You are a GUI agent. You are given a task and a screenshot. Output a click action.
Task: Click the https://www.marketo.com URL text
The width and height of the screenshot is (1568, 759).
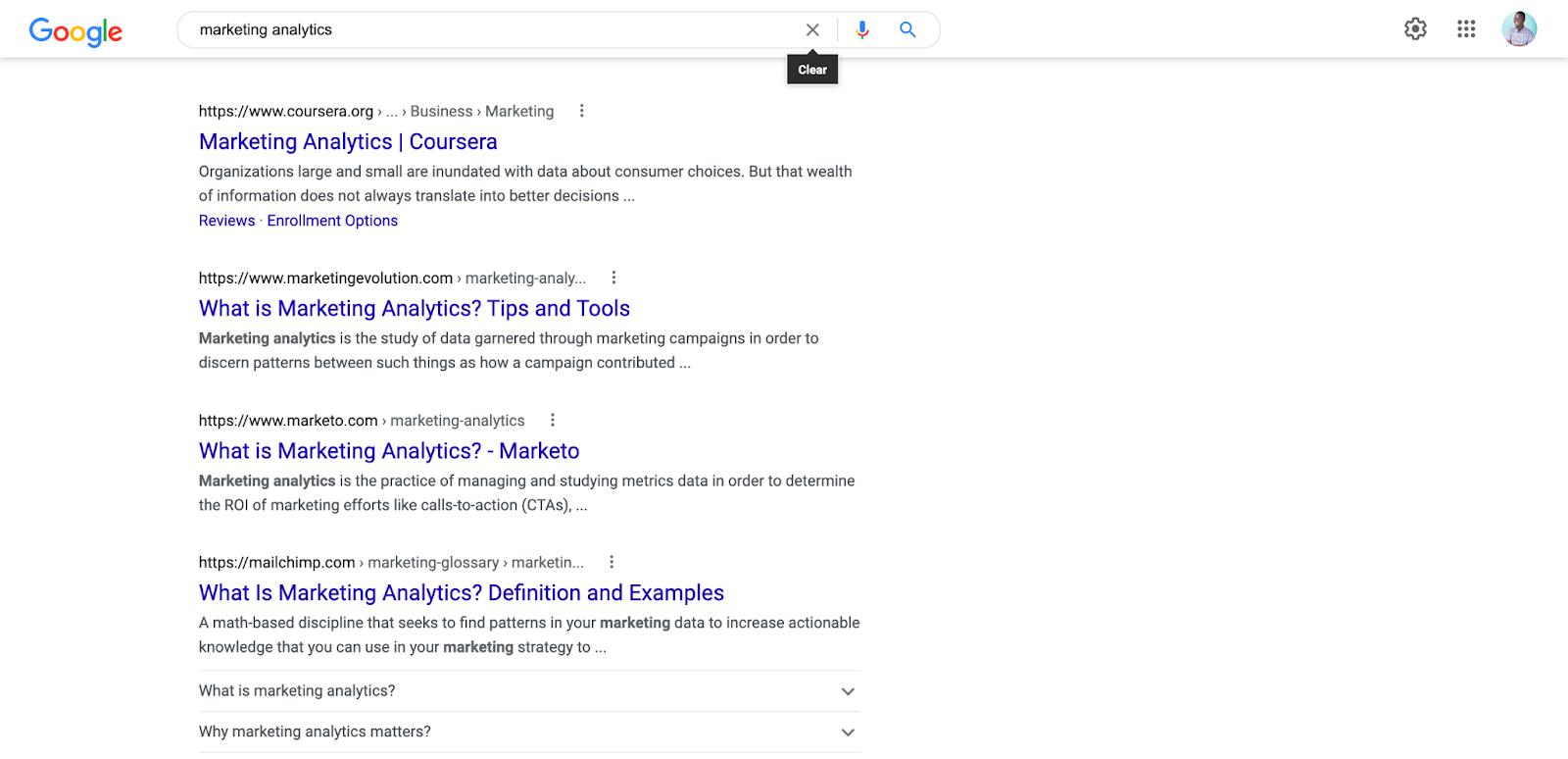(288, 421)
